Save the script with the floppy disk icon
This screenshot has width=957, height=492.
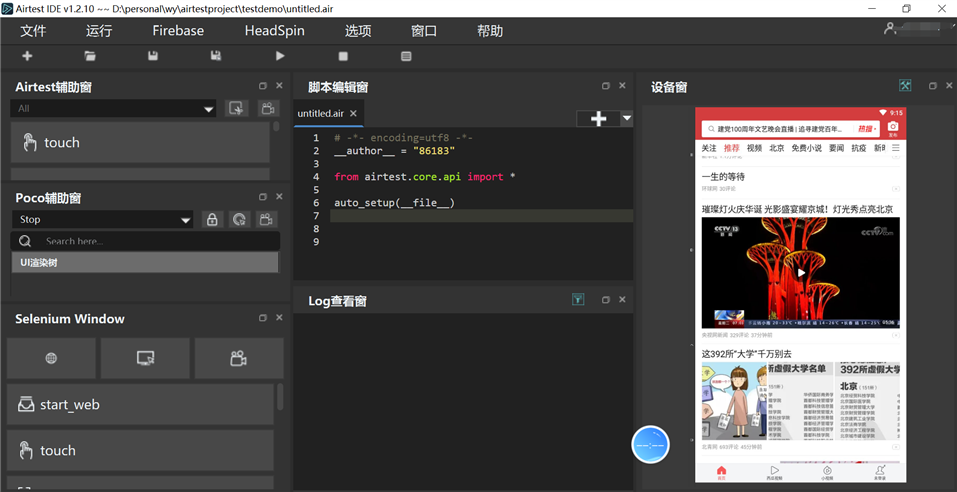153,56
